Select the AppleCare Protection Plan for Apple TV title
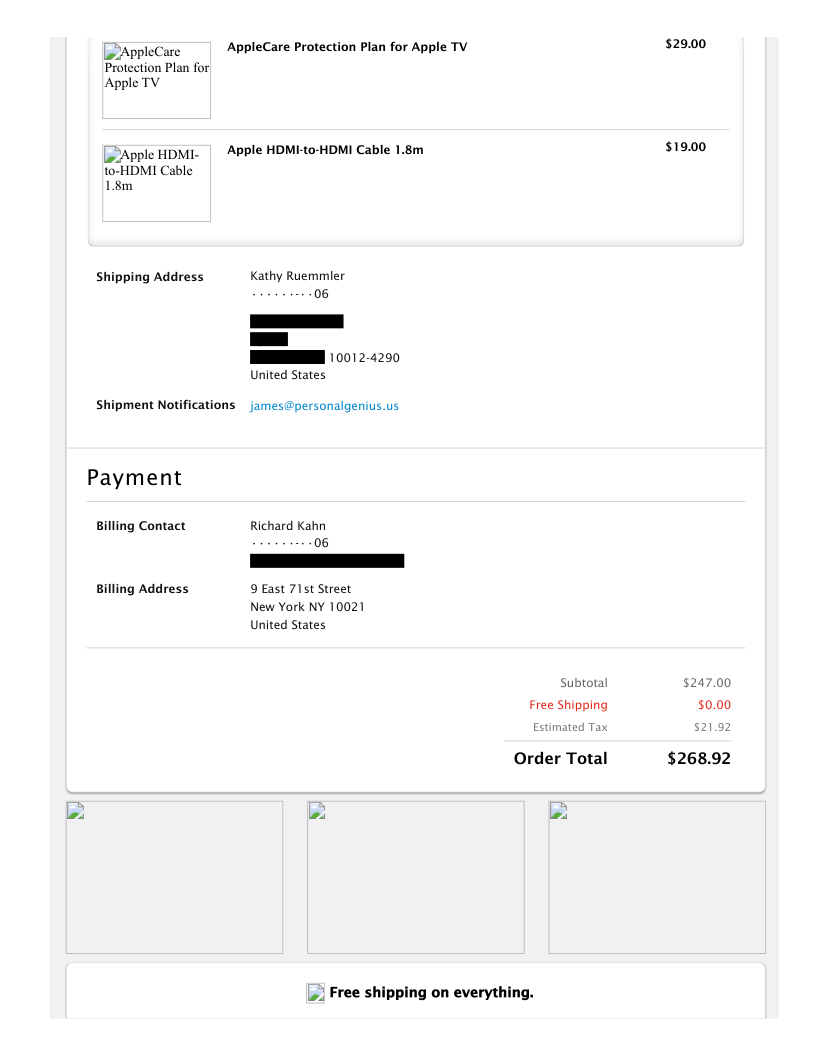This screenshot has width=816, height=1056. (346, 47)
